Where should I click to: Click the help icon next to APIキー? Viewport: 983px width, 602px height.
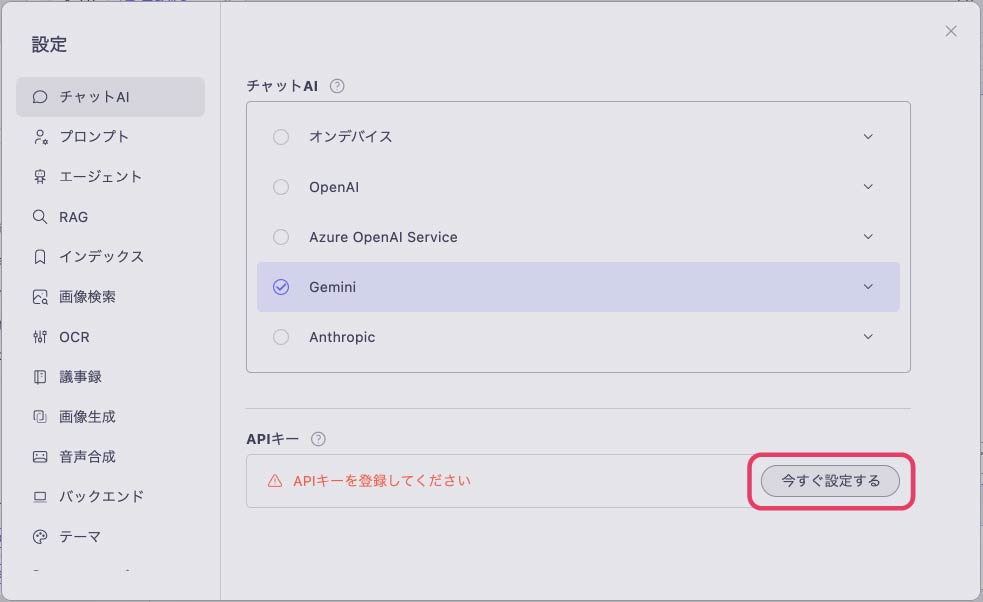point(318,439)
